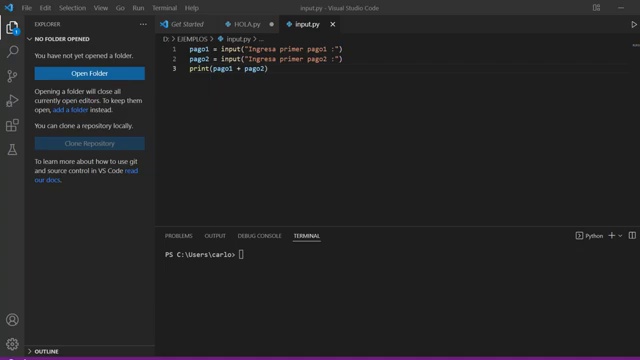This screenshot has height=360, width=640.
Task: Switch to the Debug Console tab
Action: [x=259, y=236]
